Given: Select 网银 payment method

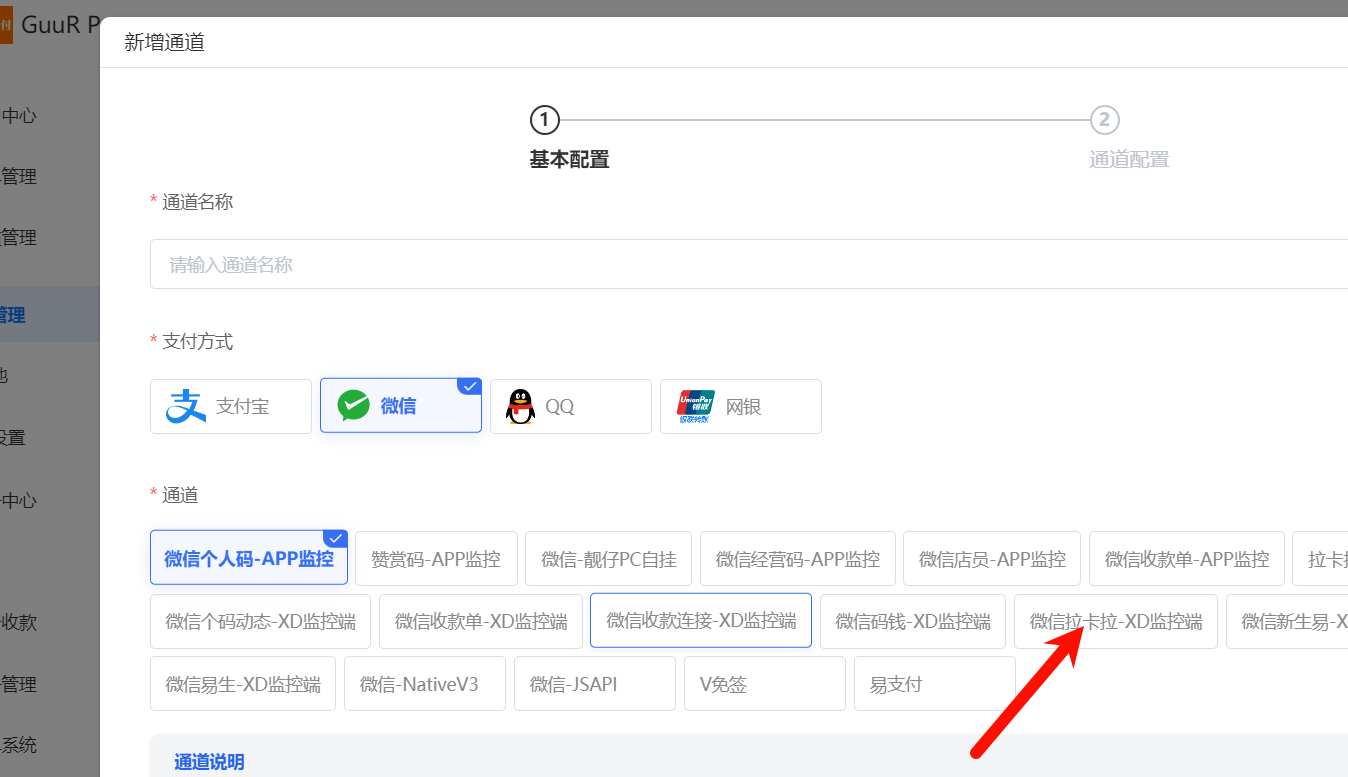Looking at the screenshot, I should pyautogui.click(x=741, y=406).
